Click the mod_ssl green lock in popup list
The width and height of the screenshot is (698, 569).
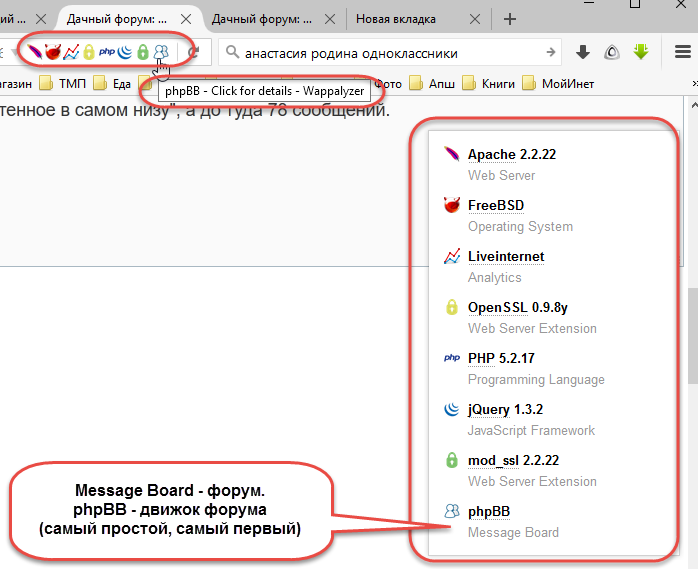[451, 460]
